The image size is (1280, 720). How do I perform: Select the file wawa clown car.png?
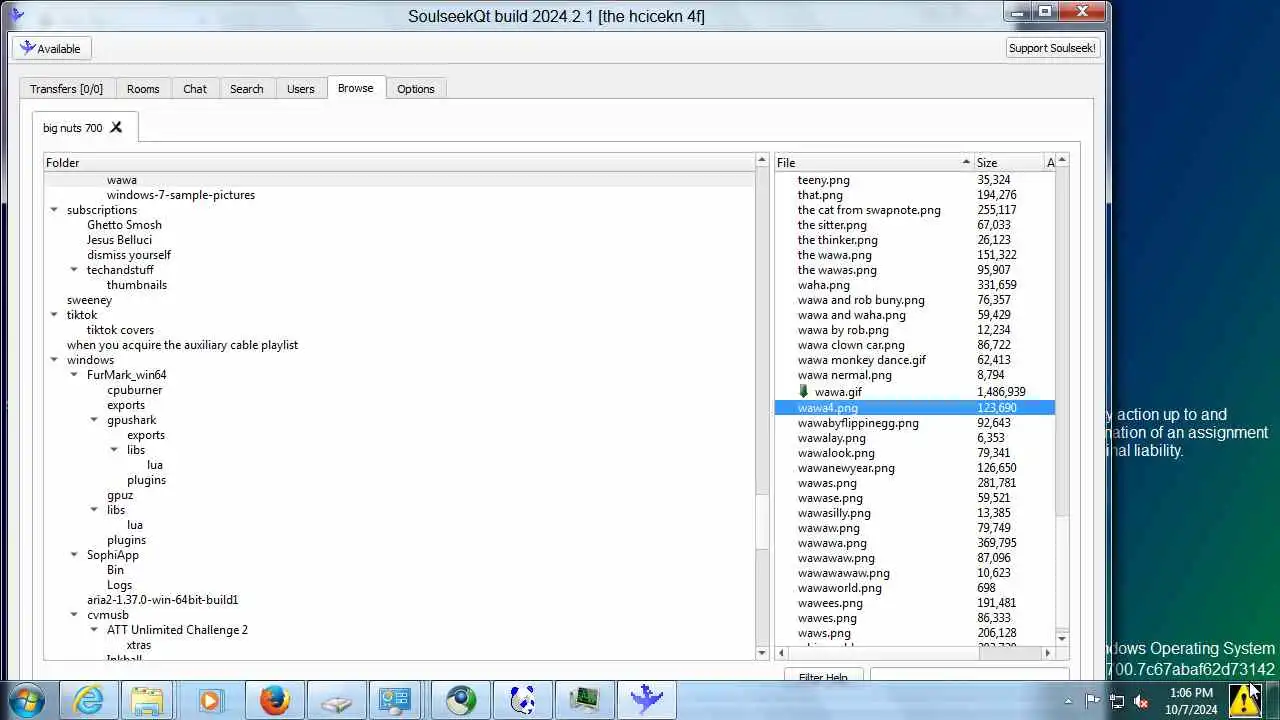851,345
